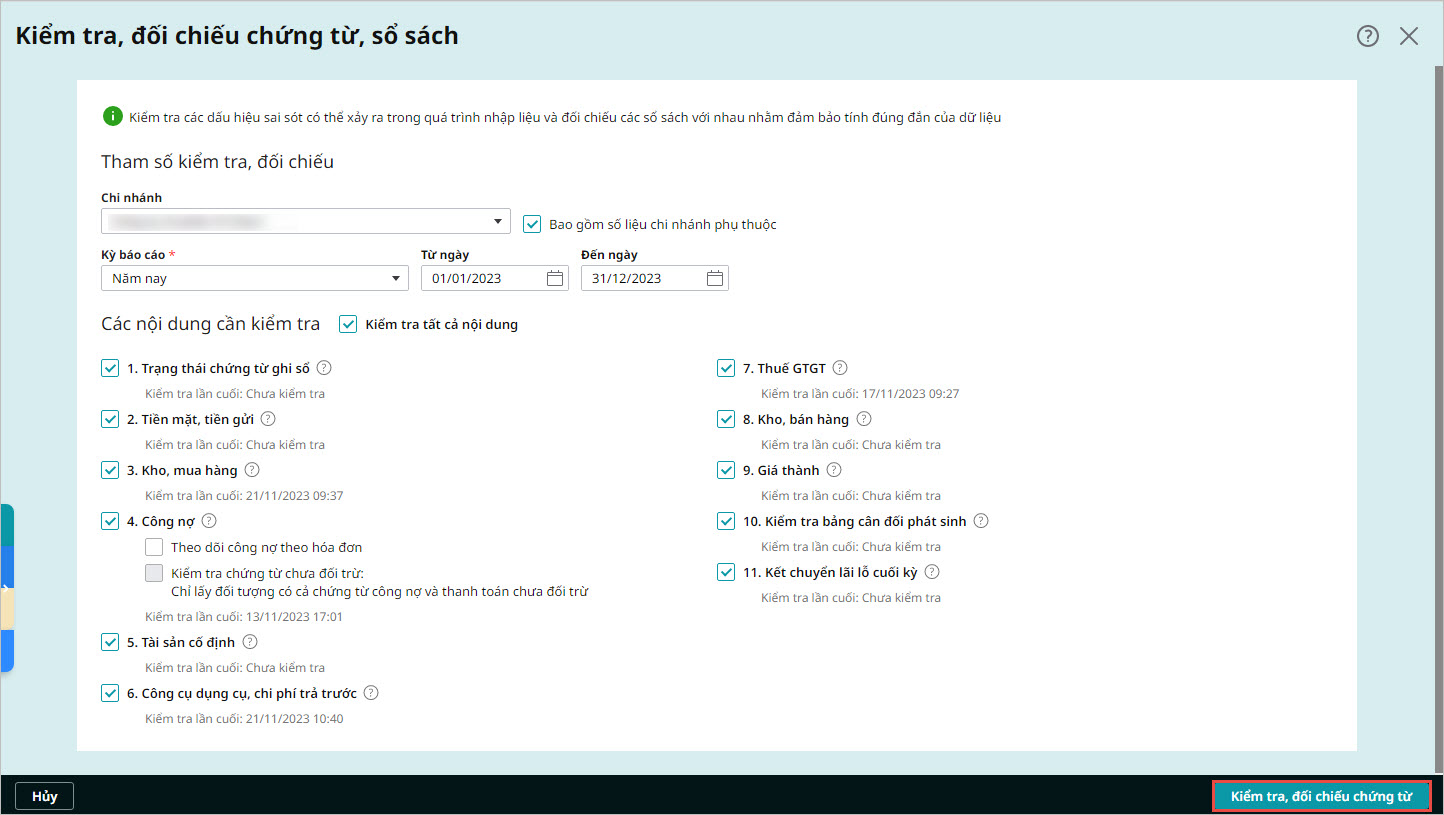
Task: Click the Hủy button
Action: click(45, 796)
